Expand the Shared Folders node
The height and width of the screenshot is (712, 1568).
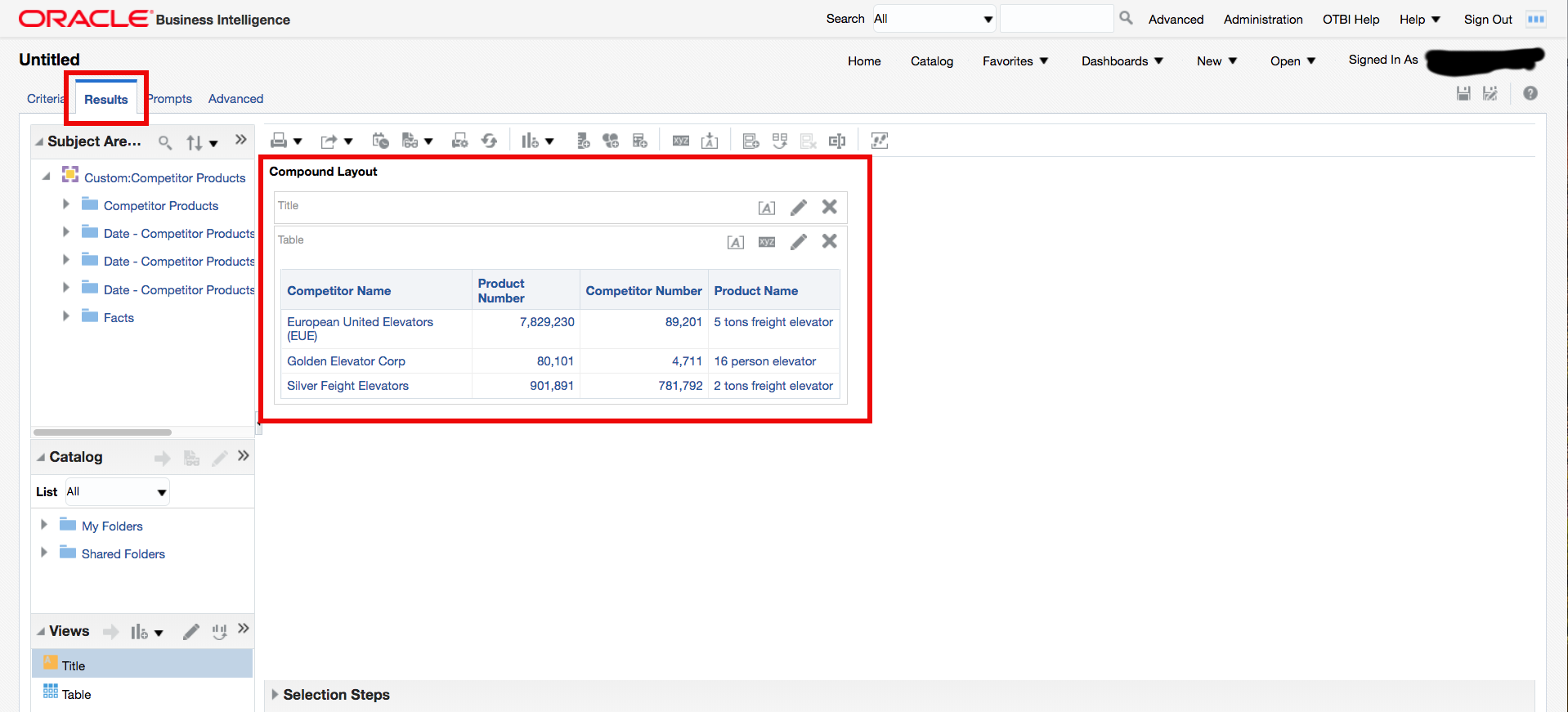[44, 553]
